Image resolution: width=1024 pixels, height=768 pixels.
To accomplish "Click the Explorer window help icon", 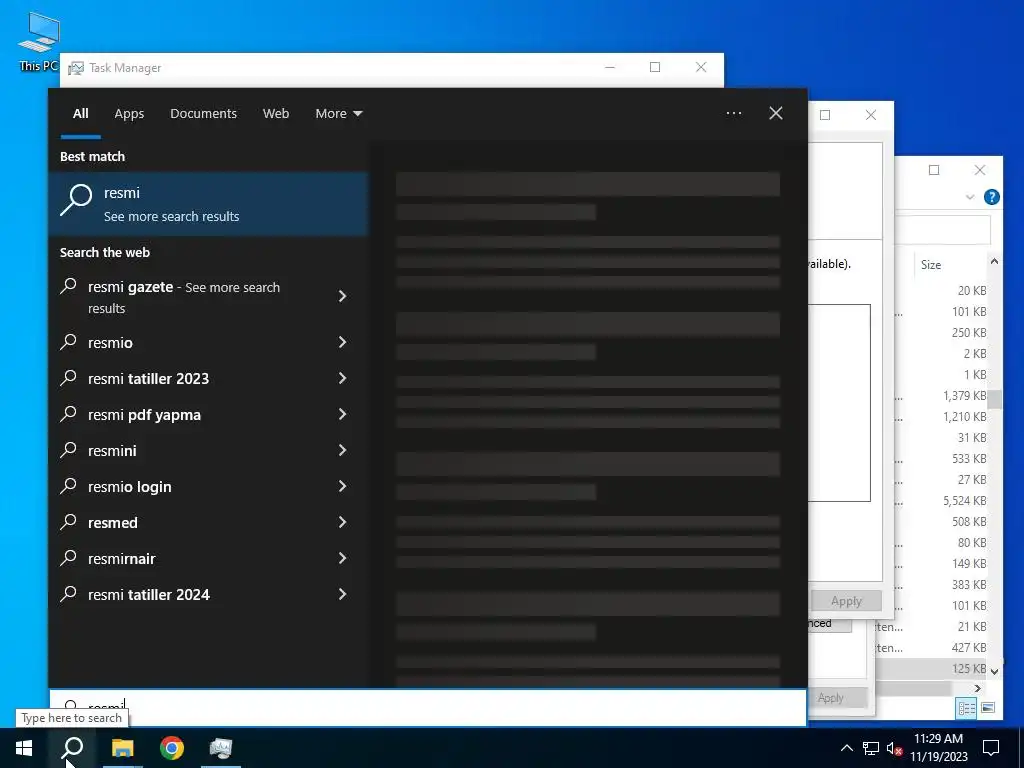I will click(x=991, y=197).
